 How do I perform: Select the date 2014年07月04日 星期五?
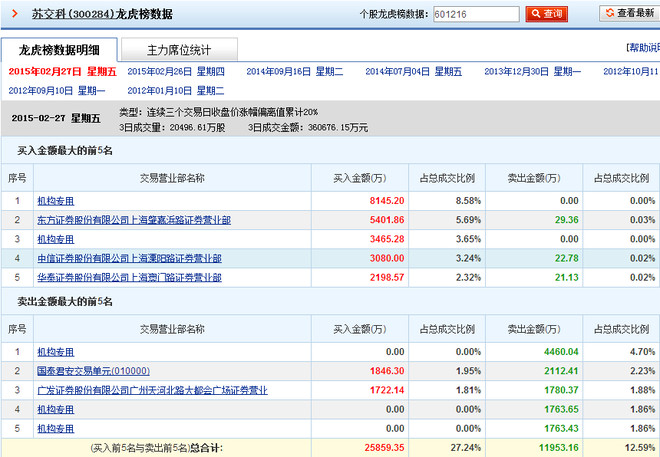(x=413, y=72)
